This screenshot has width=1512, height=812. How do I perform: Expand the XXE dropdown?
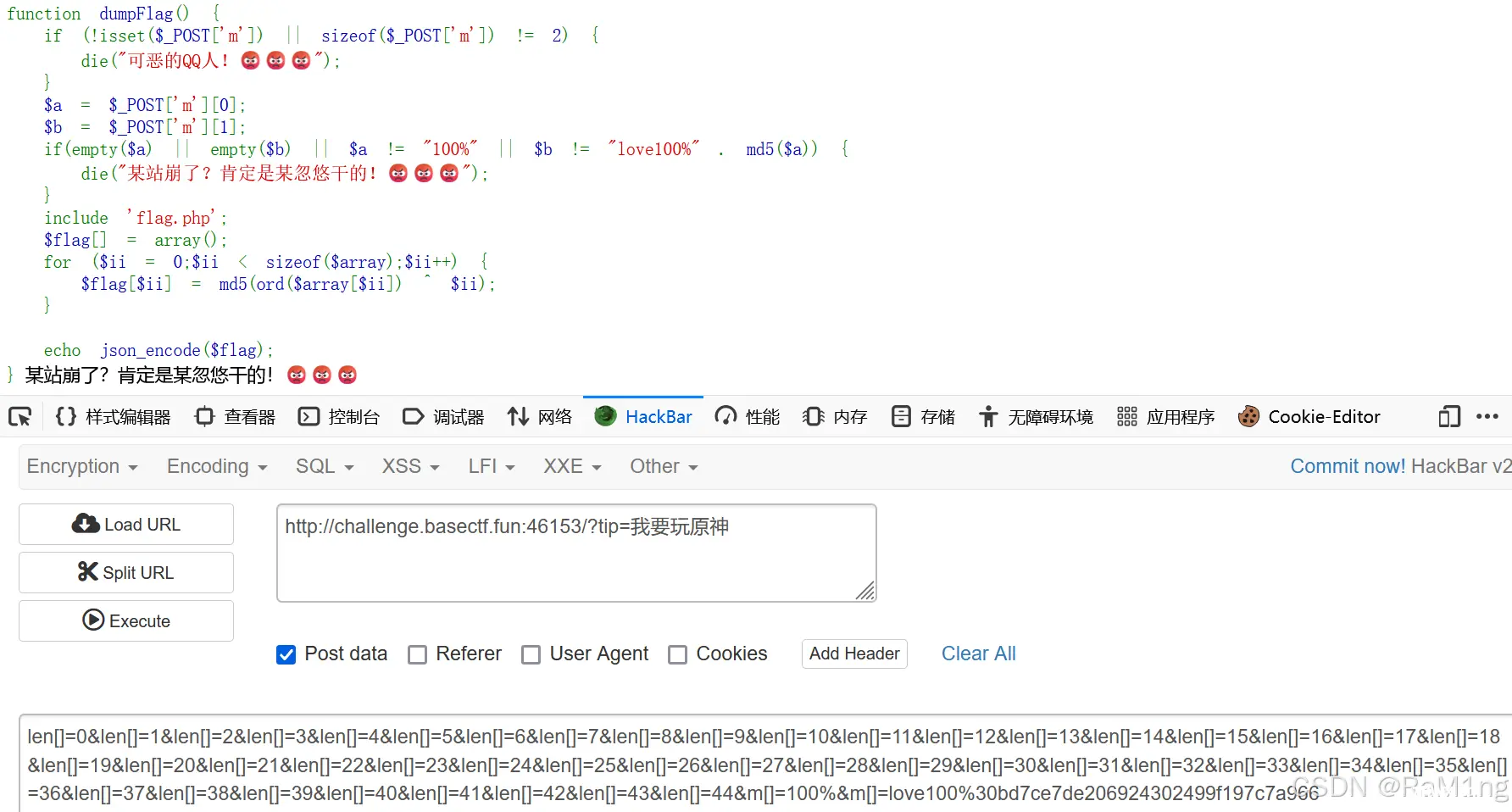(573, 467)
